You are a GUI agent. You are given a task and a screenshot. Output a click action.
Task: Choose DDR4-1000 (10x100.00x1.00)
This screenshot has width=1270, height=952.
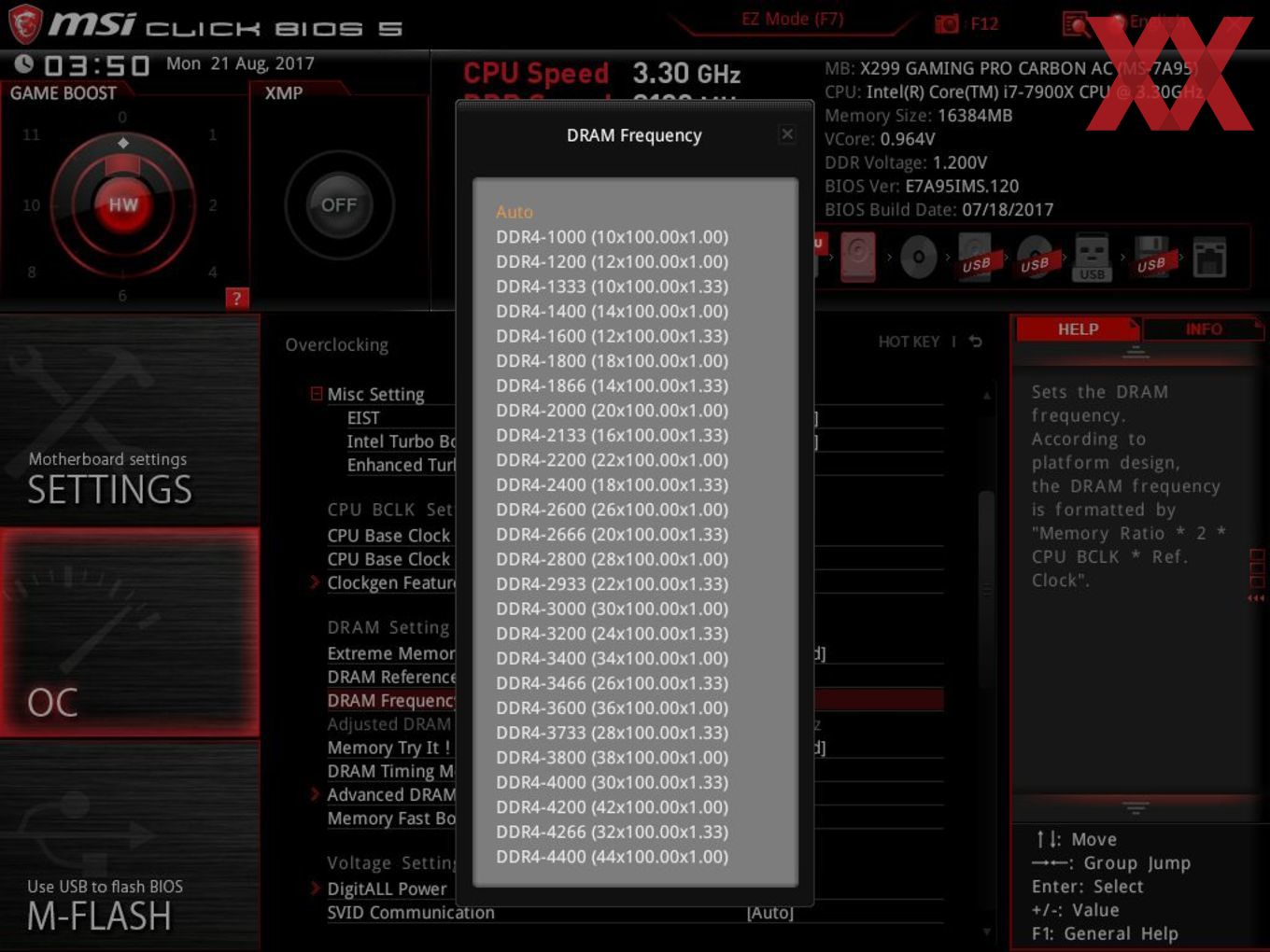coord(612,237)
